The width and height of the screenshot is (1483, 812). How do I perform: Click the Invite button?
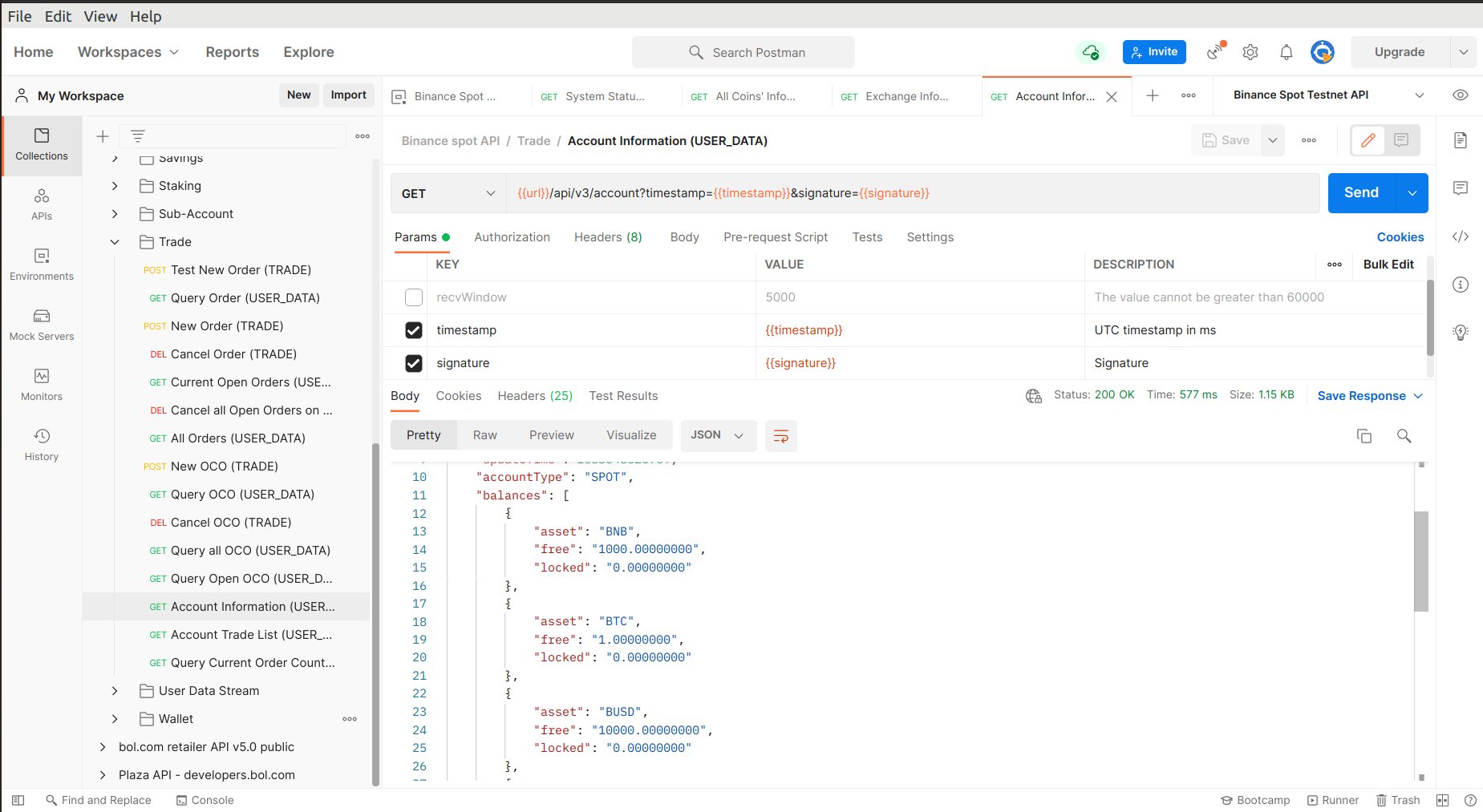click(1154, 52)
